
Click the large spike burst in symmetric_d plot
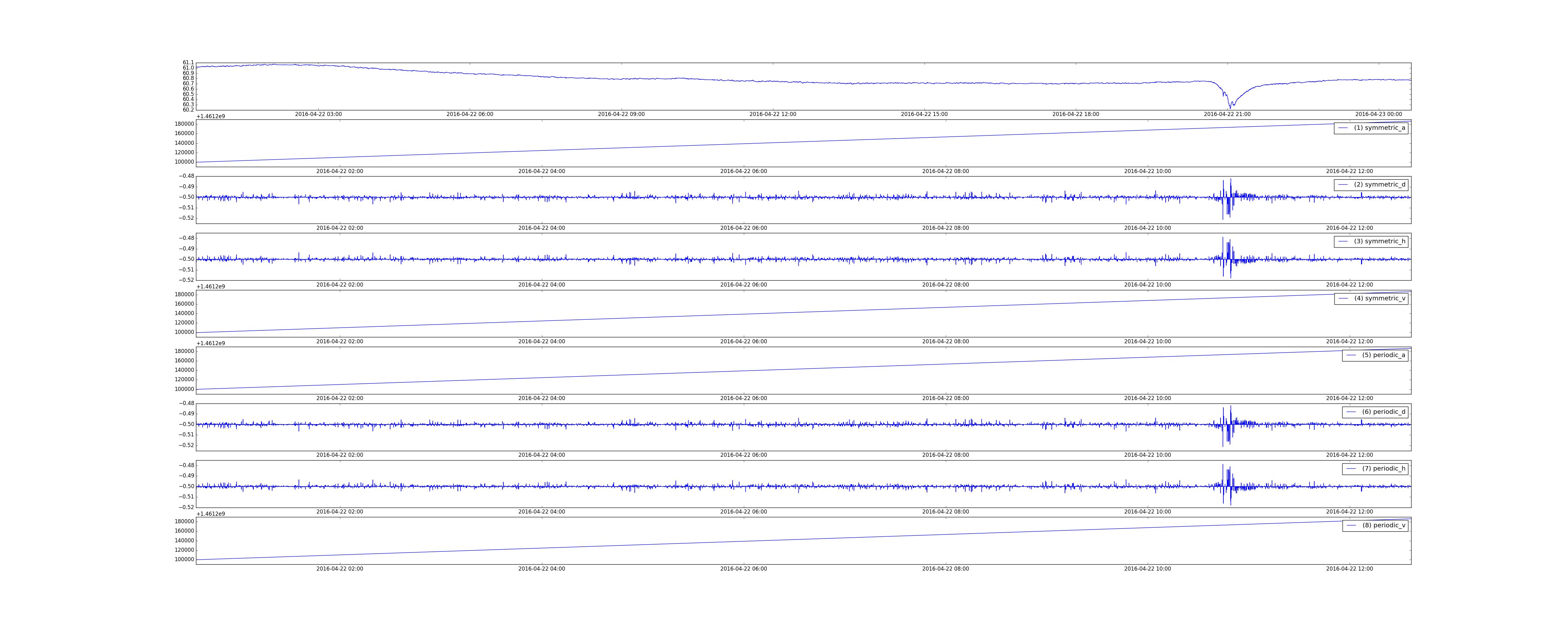click(1227, 198)
